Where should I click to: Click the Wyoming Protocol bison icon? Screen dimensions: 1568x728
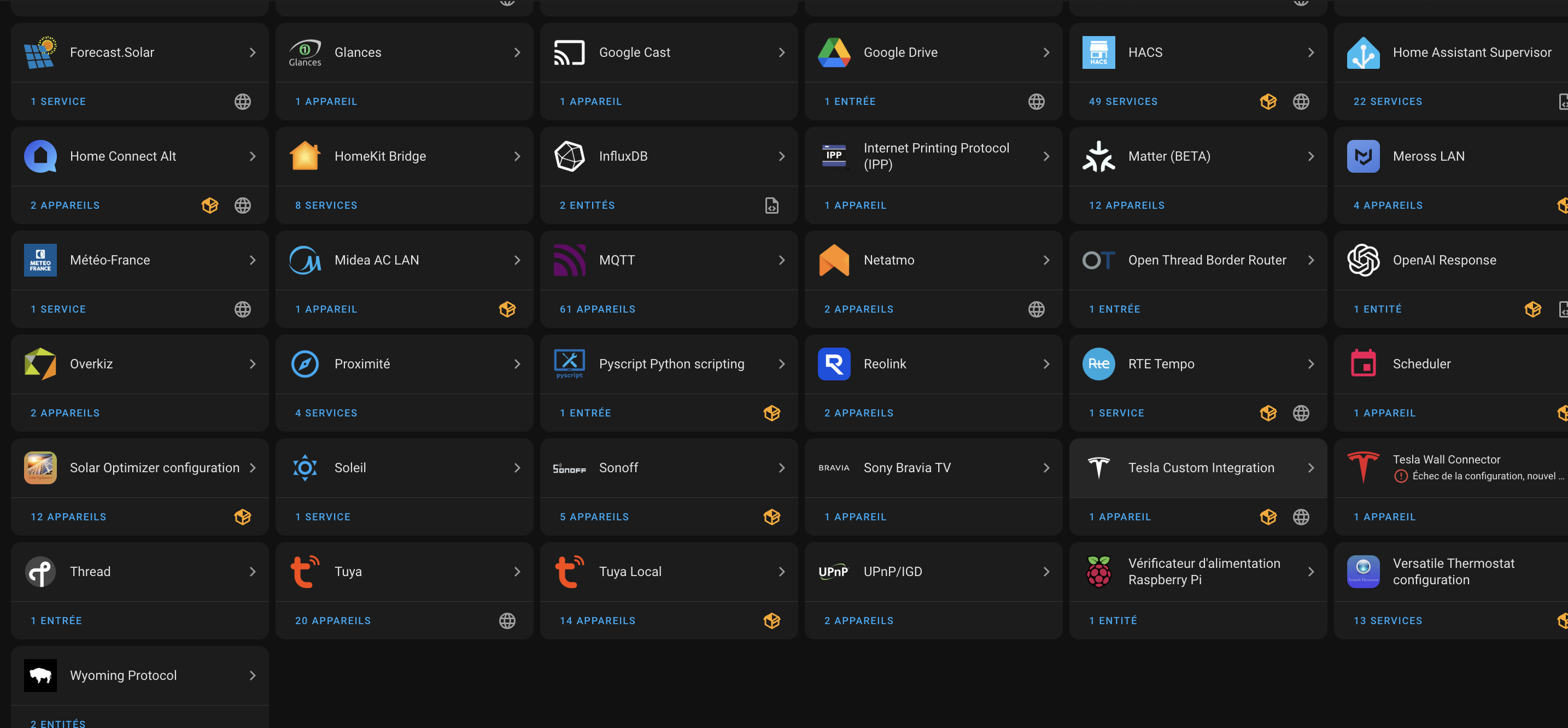pos(40,676)
